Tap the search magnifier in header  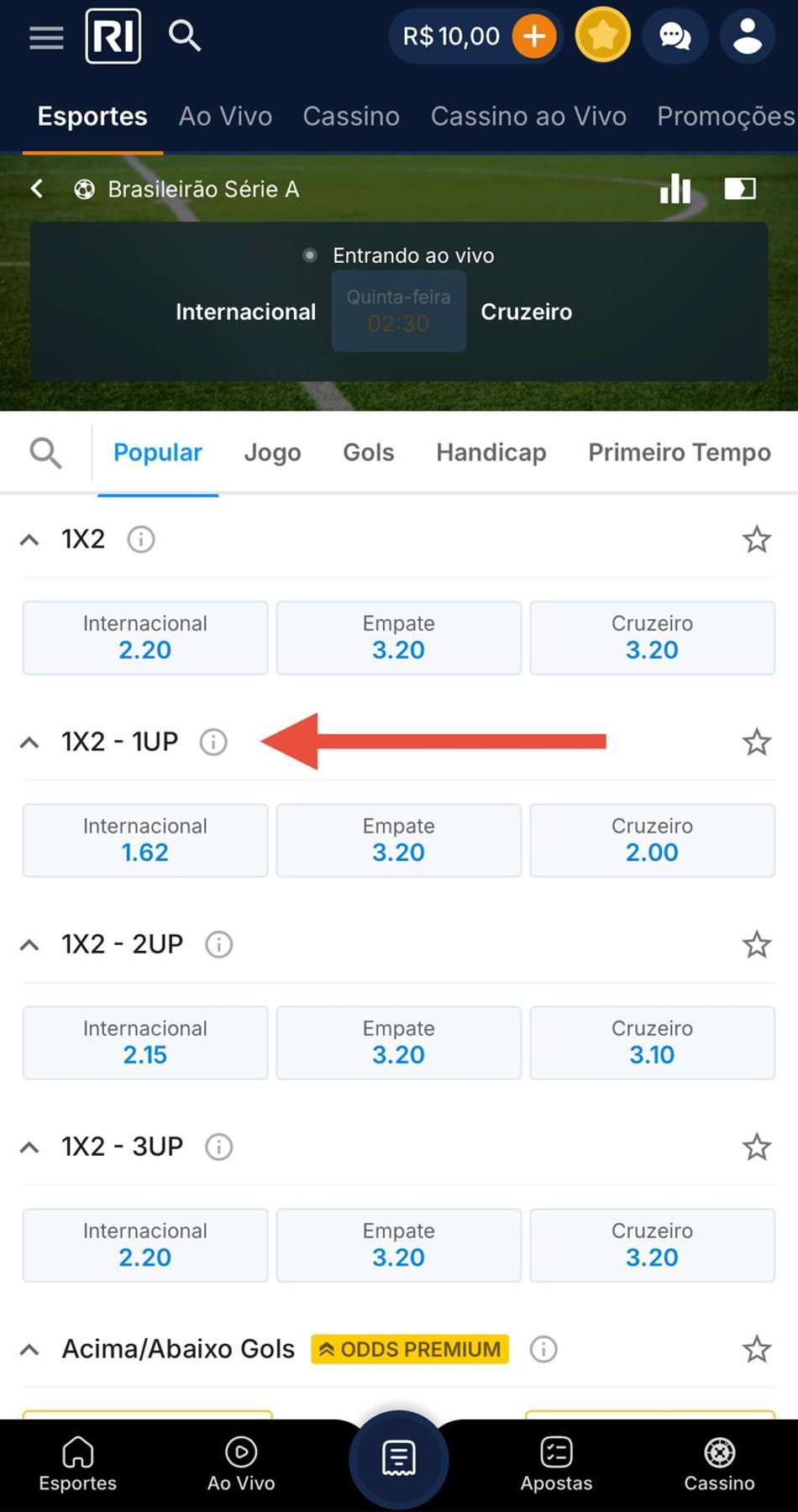[x=184, y=36]
